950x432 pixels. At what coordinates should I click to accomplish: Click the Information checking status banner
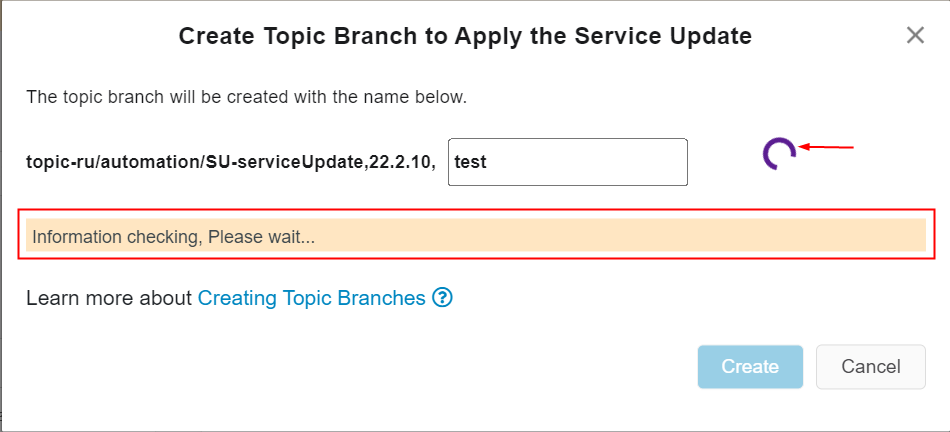(475, 237)
